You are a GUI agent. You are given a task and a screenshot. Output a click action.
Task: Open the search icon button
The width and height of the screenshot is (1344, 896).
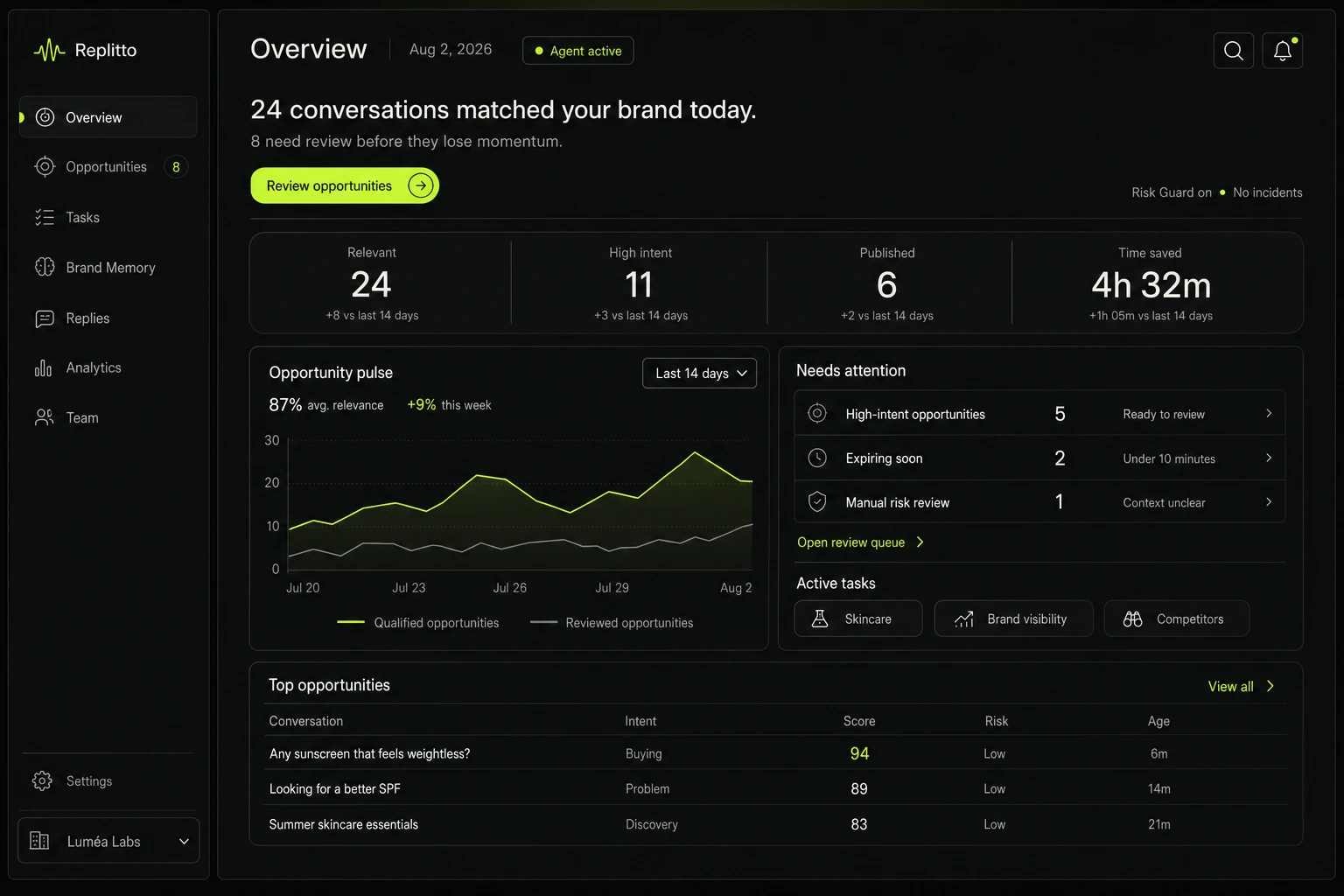(x=1234, y=51)
